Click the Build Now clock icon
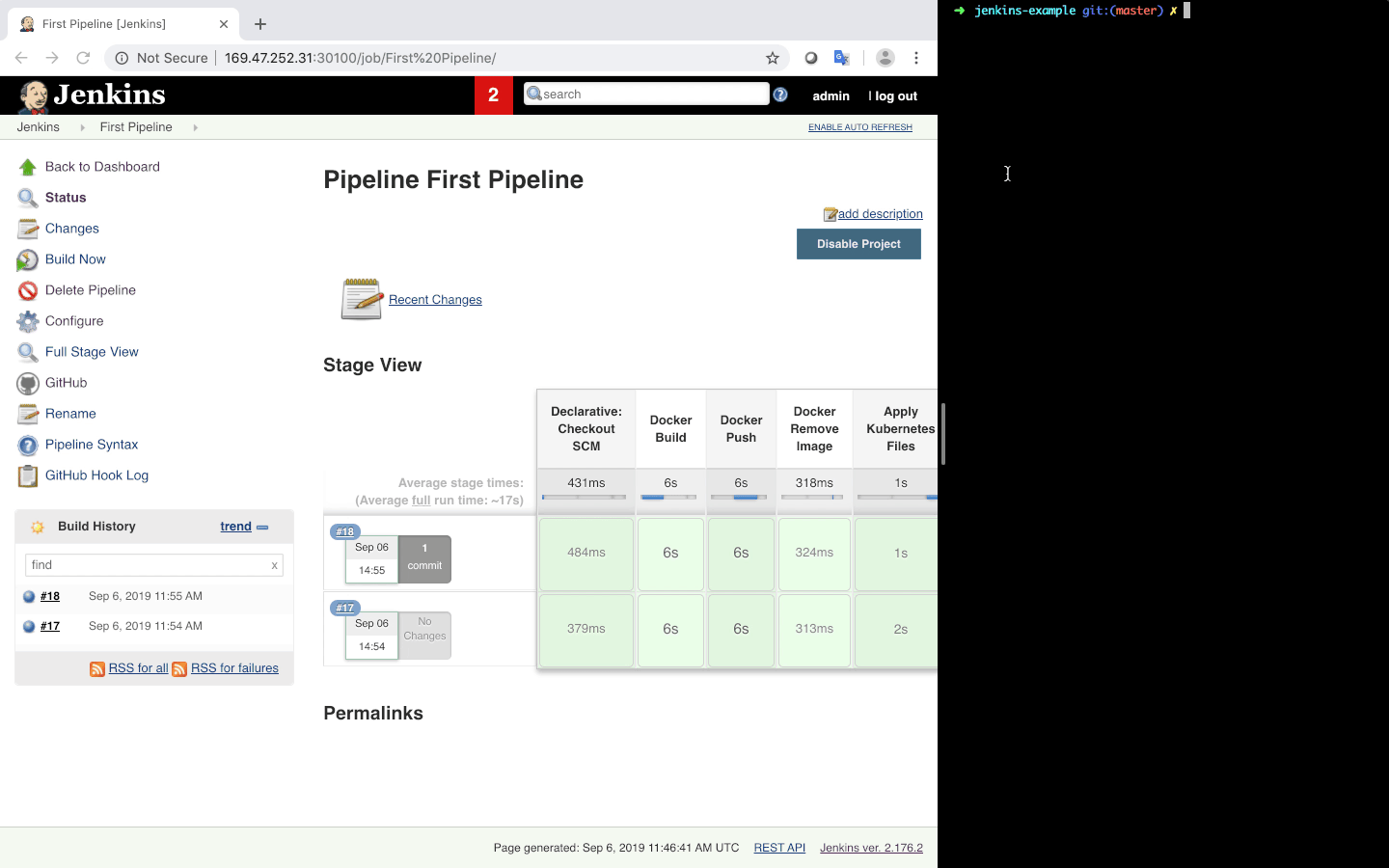This screenshot has height=868, width=1389. pyautogui.click(x=28, y=259)
